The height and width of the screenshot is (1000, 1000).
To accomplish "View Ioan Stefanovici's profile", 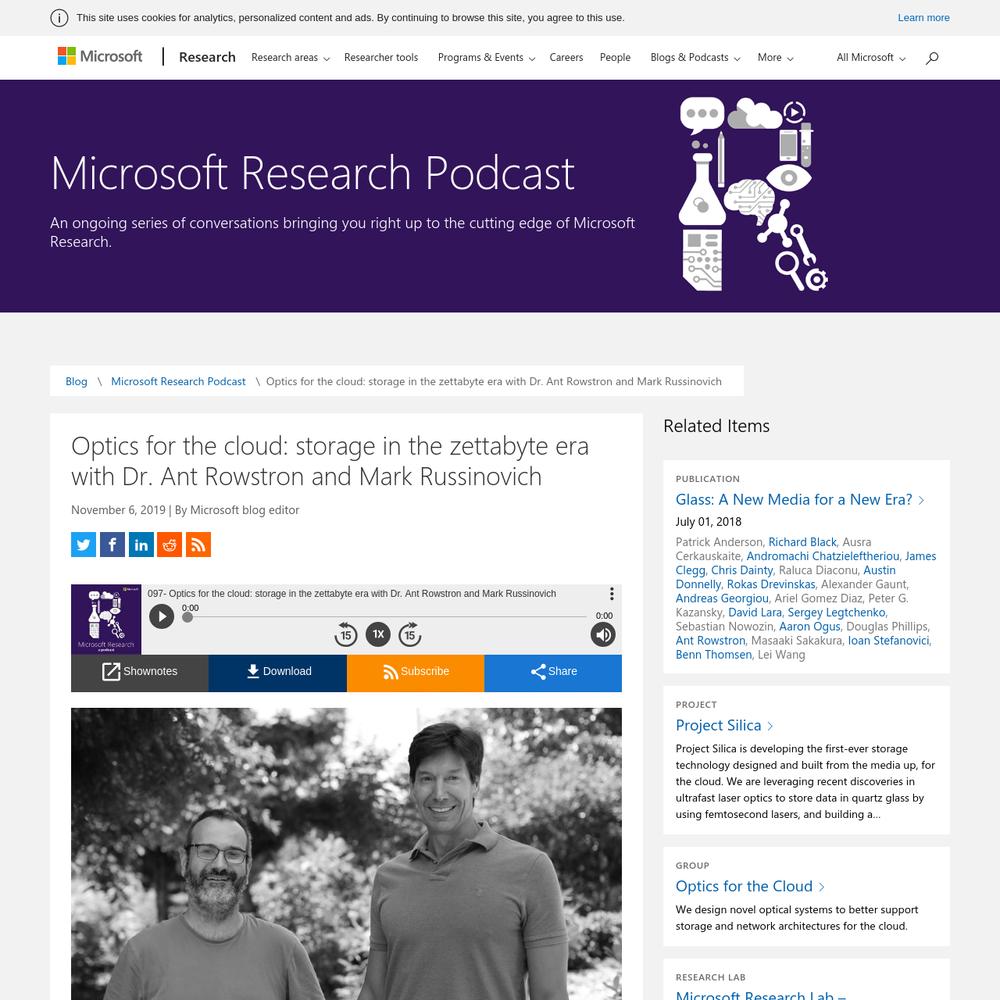I will (888, 640).
